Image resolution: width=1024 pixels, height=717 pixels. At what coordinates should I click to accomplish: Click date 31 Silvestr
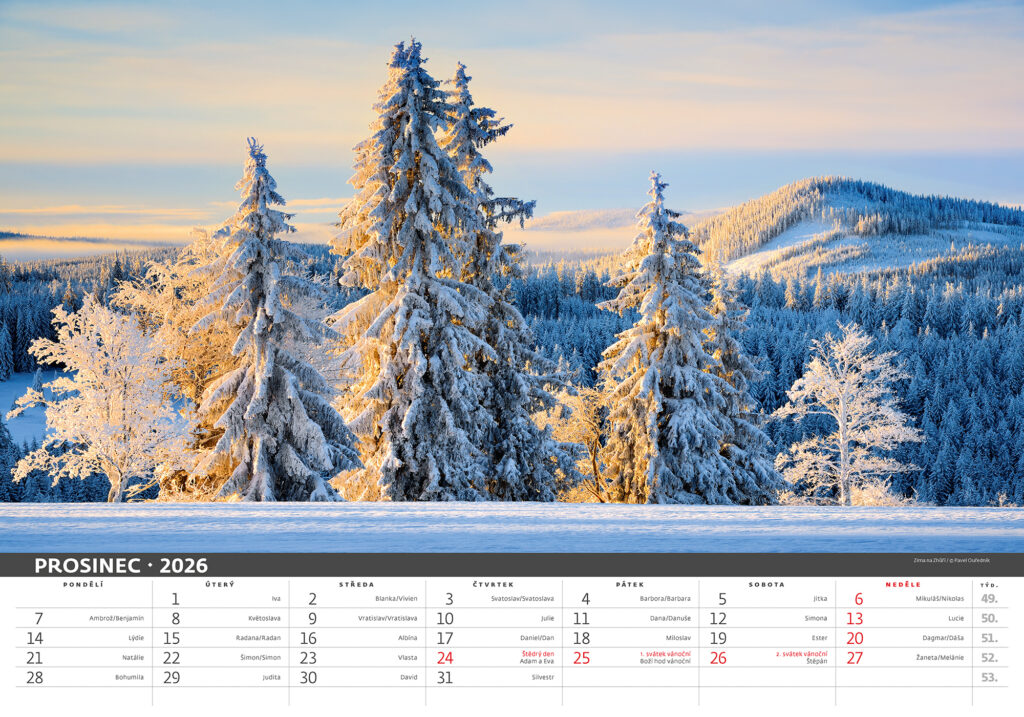[x=445, y=677]
